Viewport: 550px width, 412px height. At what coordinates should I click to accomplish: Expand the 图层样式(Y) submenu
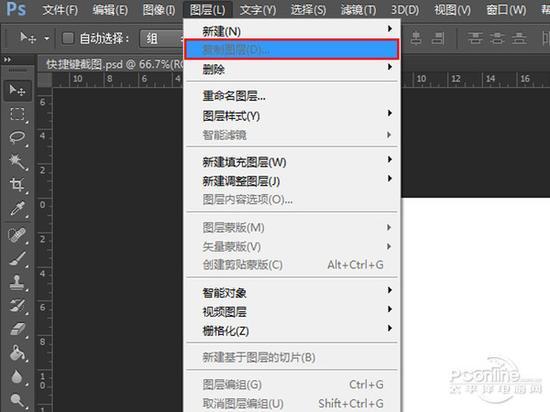292,116
